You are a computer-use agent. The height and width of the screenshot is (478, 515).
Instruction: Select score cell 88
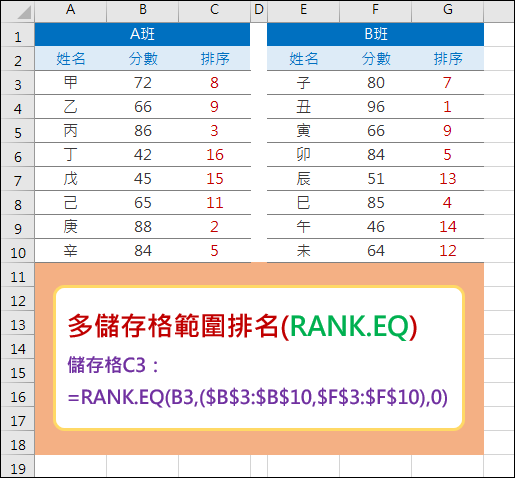click(143, 227)
